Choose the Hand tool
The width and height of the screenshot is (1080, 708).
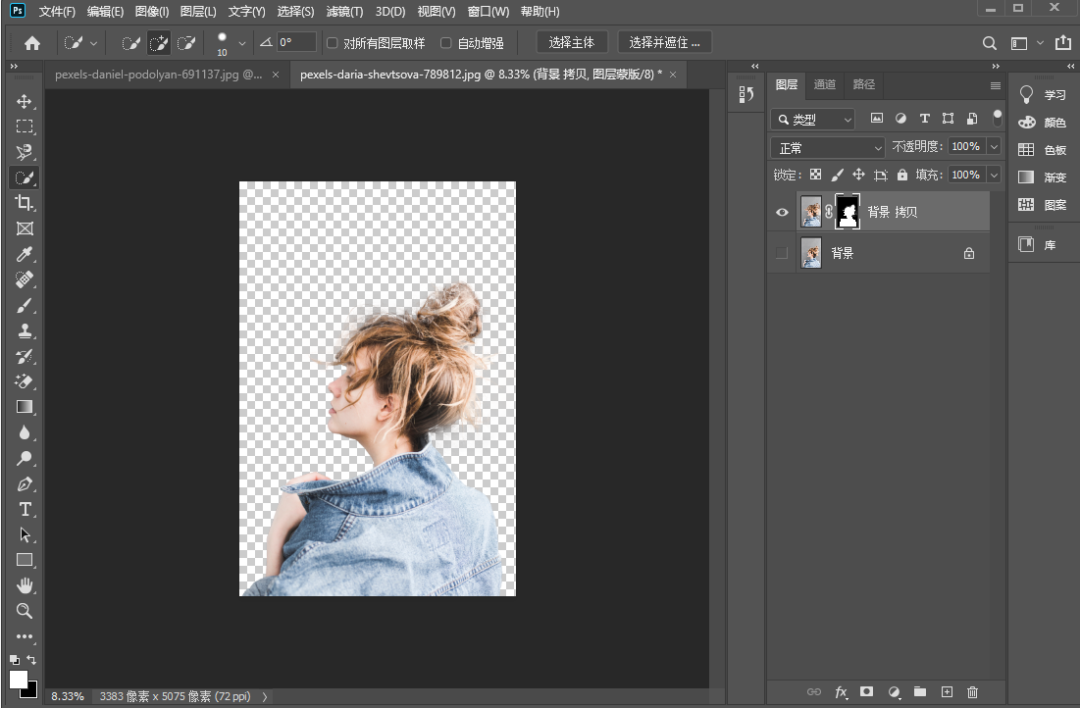[25, 585]
